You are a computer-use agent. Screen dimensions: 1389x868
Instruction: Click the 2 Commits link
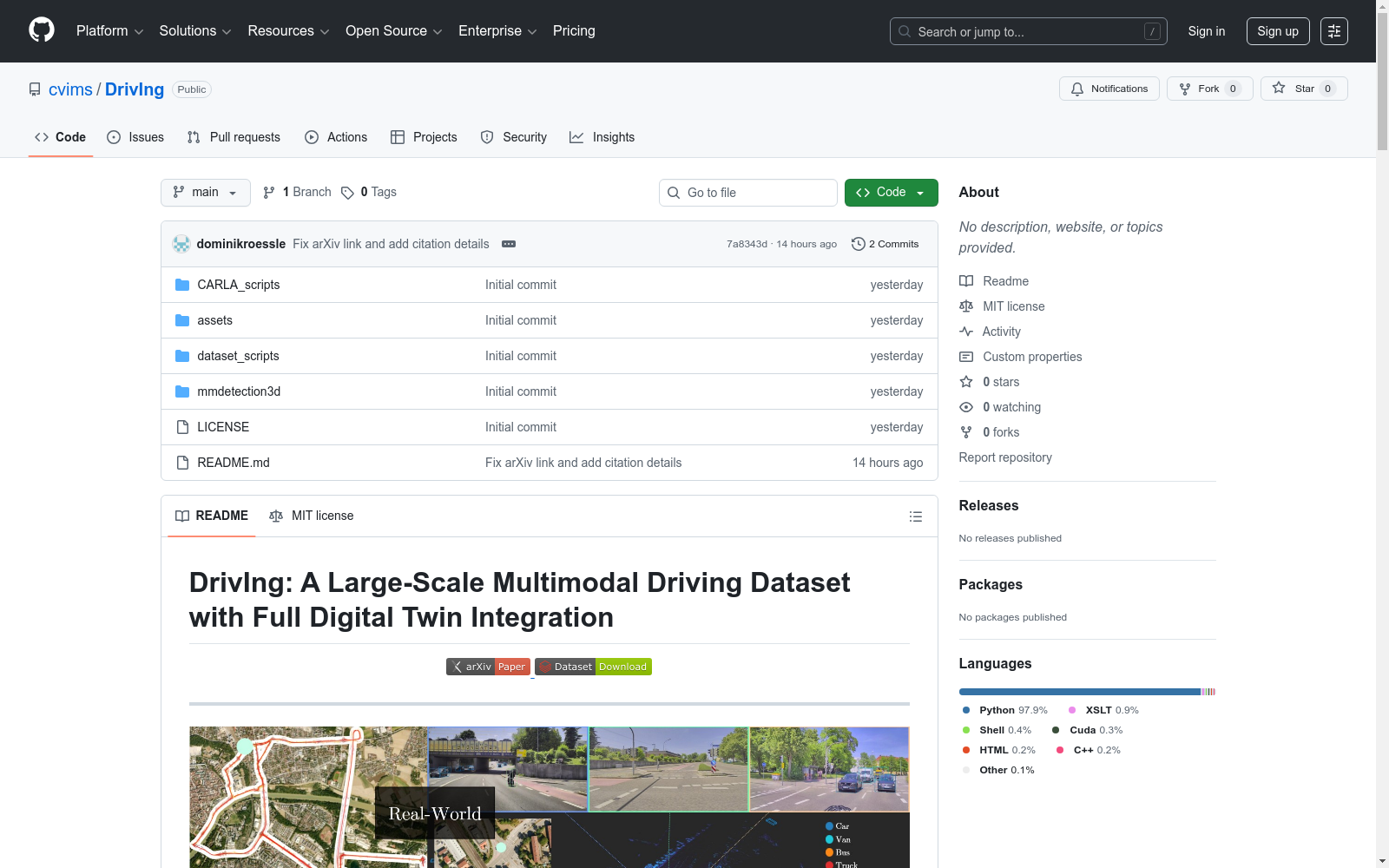click(x=885, y=244)
